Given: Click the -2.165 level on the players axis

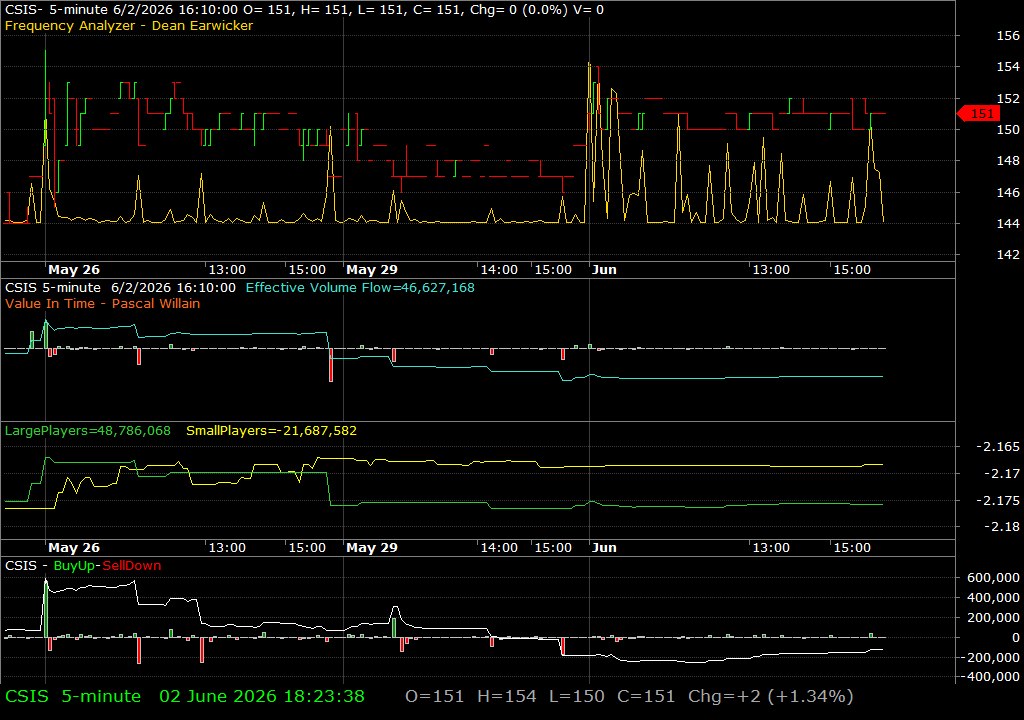Looking at the screenshot, I should point(998,447).
